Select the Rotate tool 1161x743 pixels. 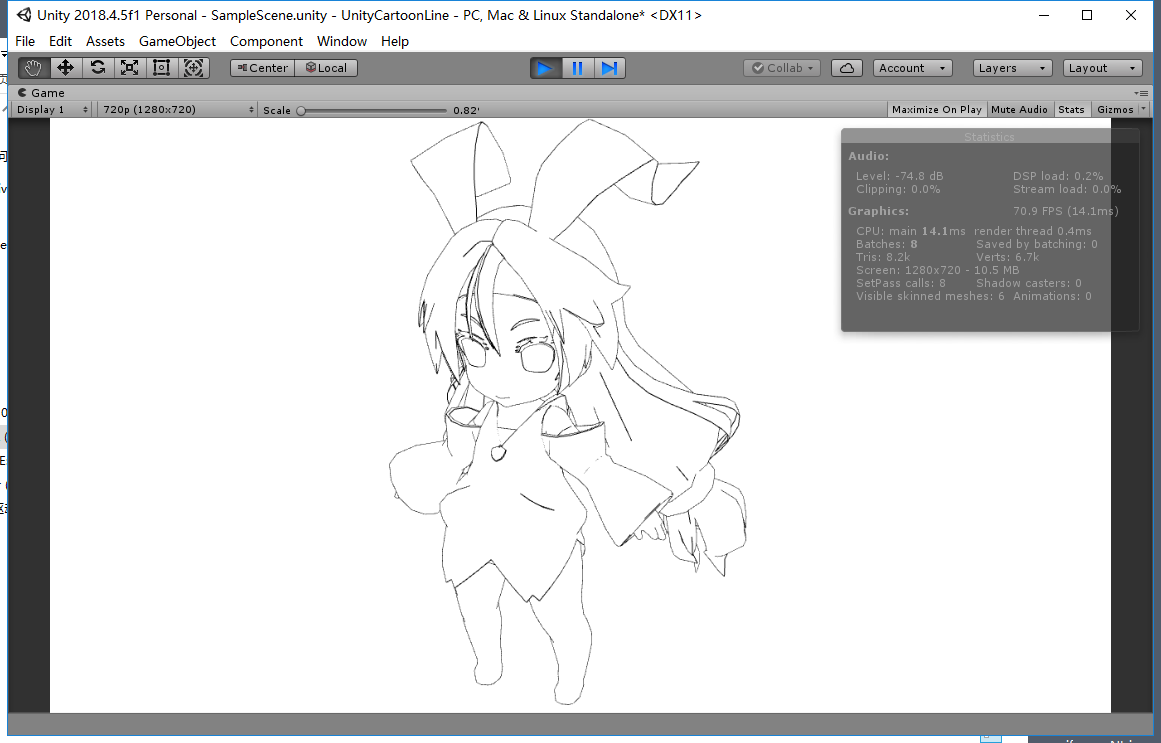98,68
